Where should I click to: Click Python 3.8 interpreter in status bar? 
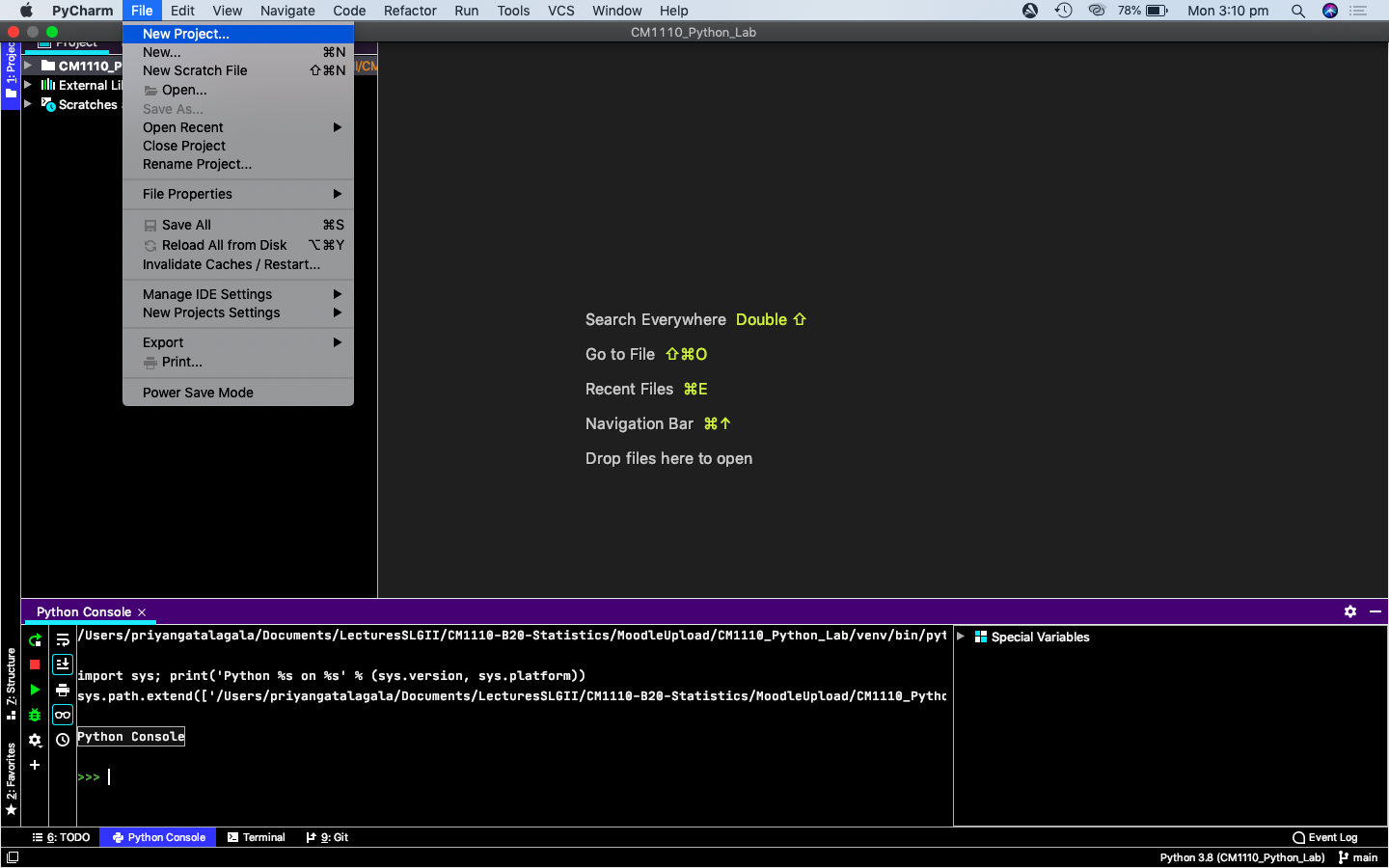(1242, 857)
